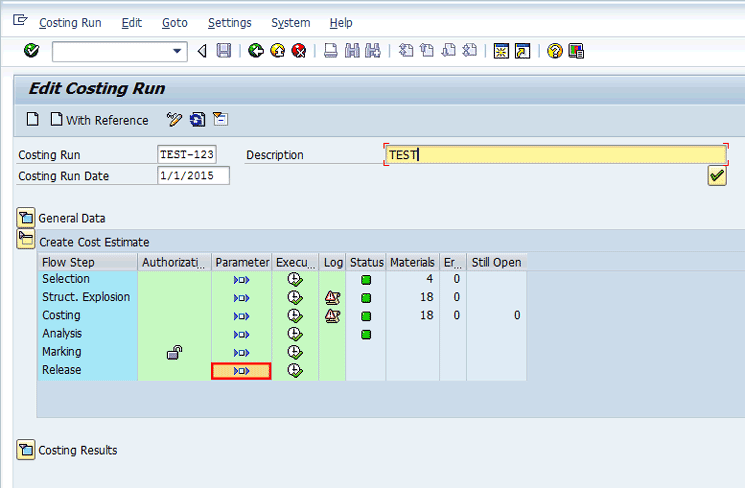Click the Create New Session icon
Image resolution: width=745 pixels, height=488 pixels.
pos(501,50)
